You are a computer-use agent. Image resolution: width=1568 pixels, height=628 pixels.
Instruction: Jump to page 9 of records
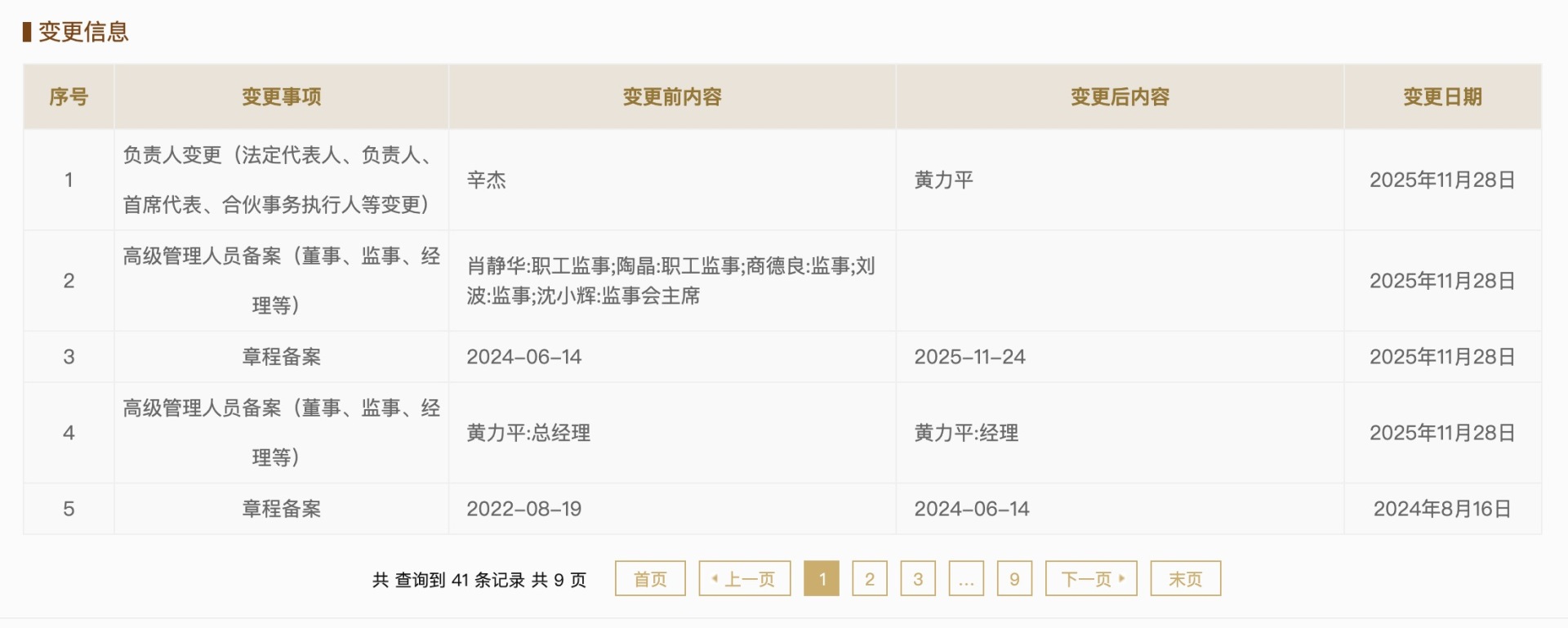pyautogui.click(x=1014, y=578)
